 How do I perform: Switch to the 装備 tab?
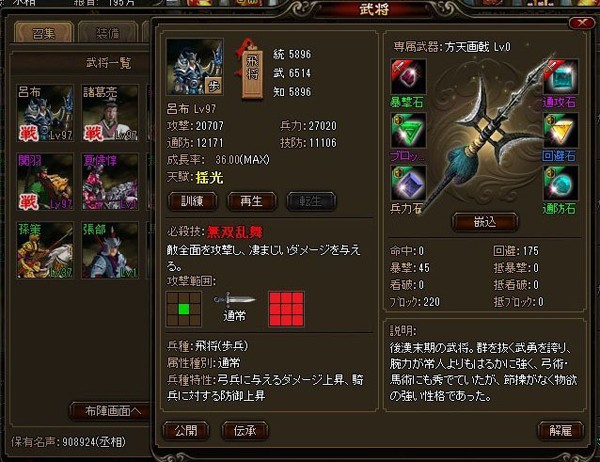[x=108, y=33]
